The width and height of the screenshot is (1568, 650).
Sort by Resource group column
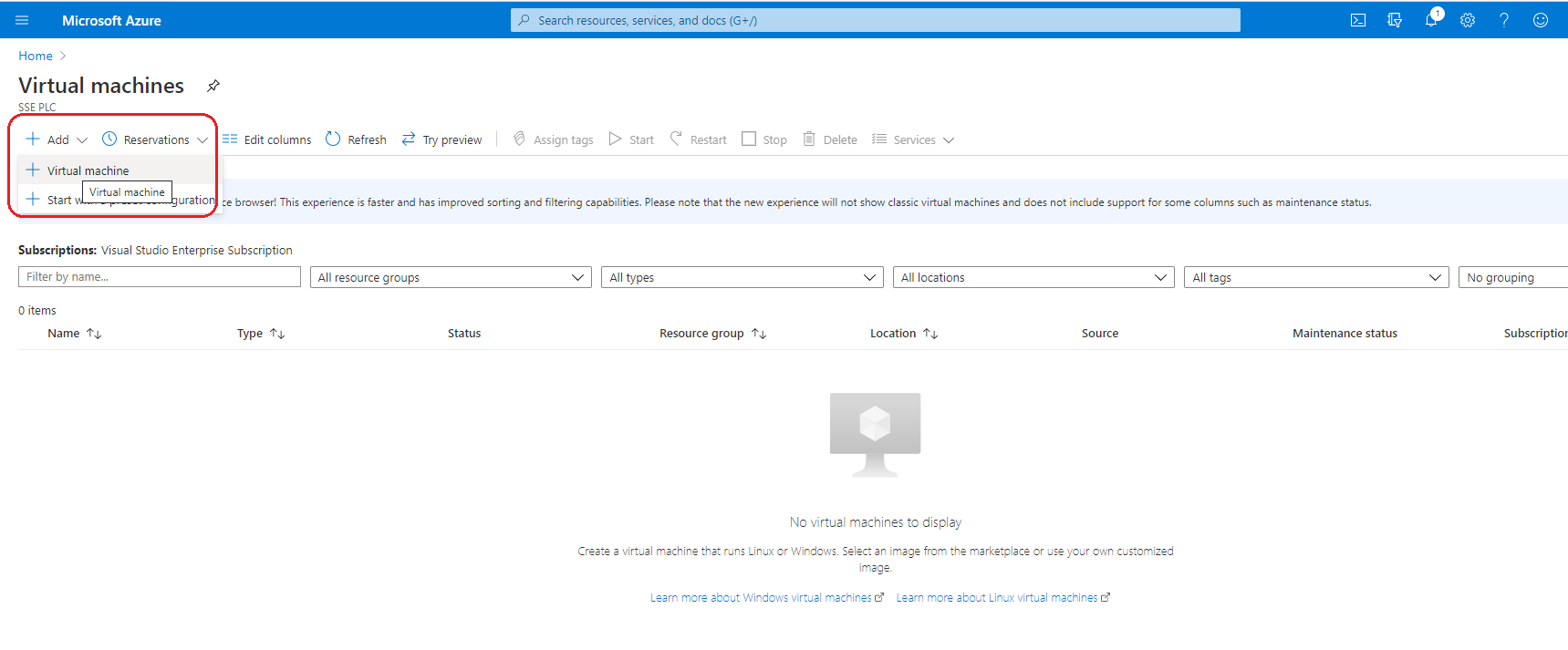pyautogui.click(x=712, y=334)
